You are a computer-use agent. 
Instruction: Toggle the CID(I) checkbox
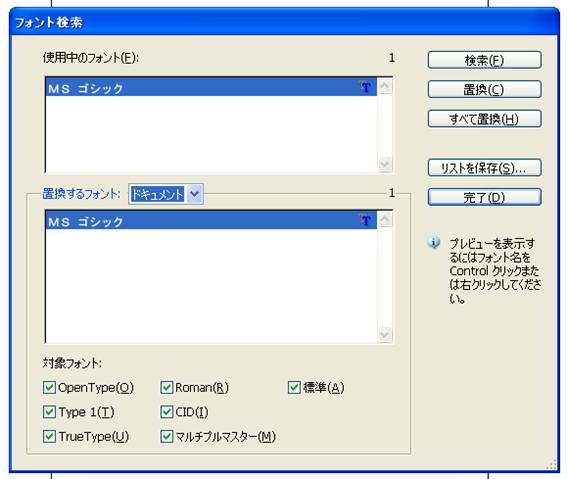167,412
